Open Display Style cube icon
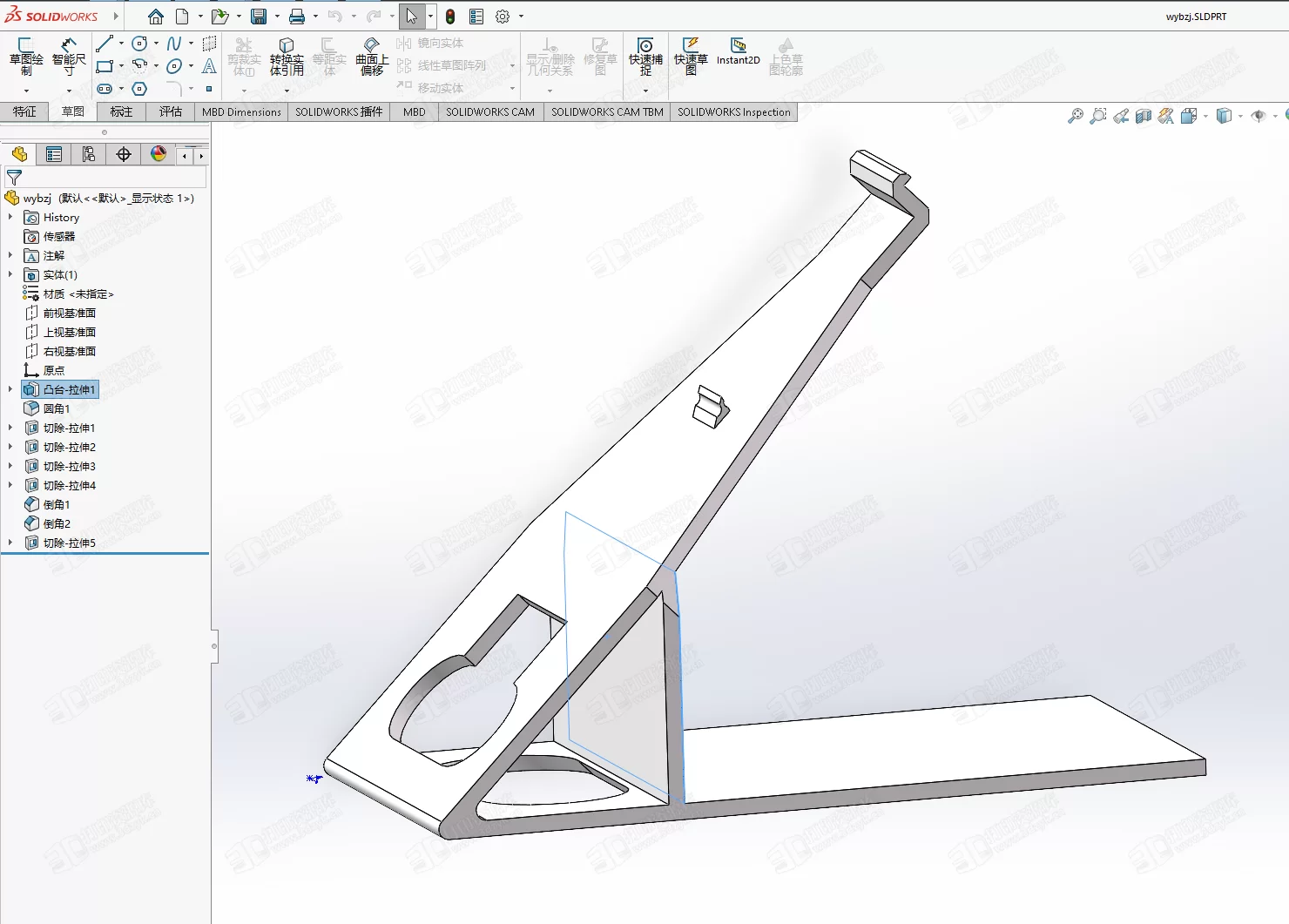The image size is (1289, 924). pyautogui.click(x=1224, y=116)
